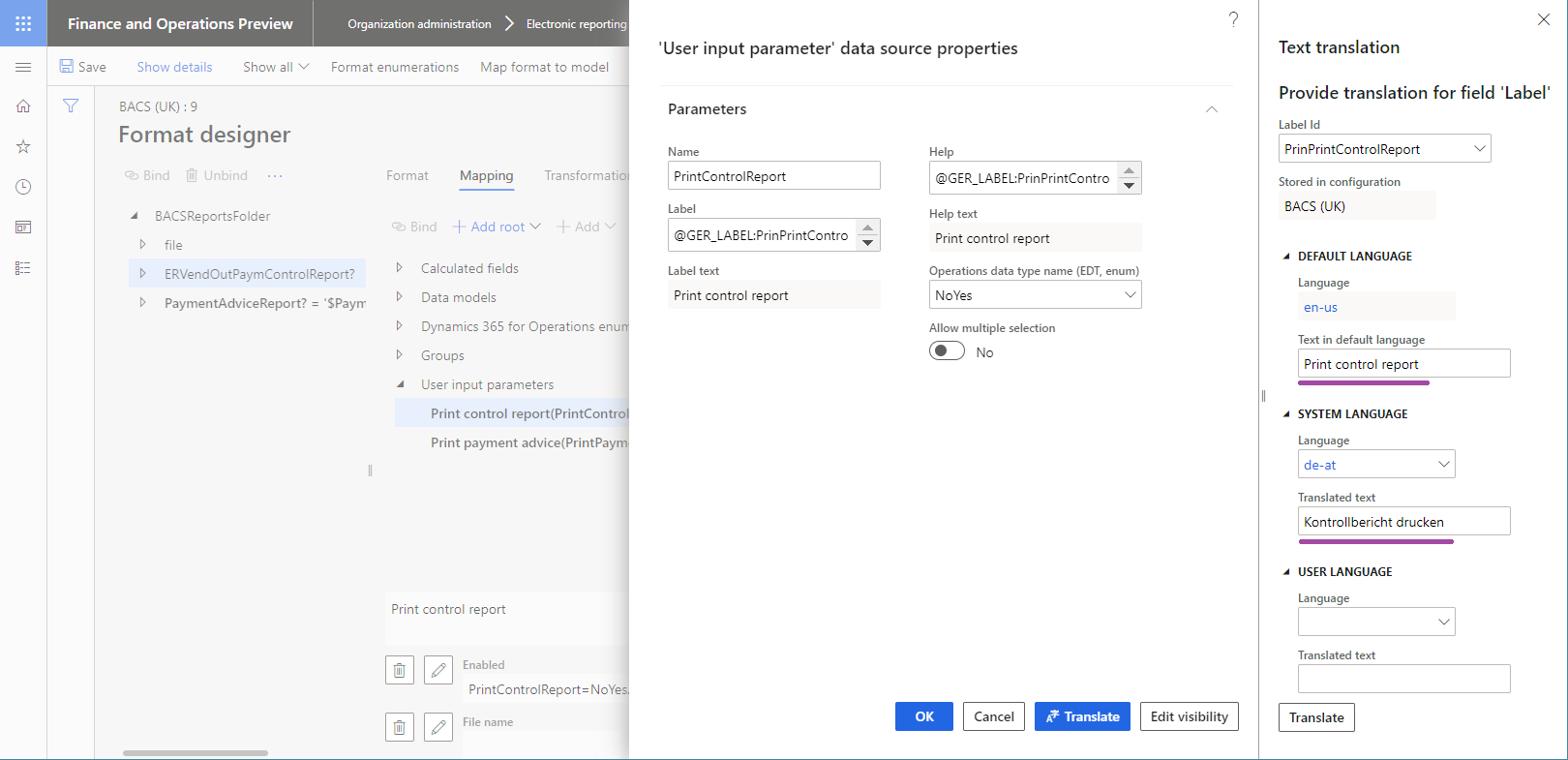Open the help question mark icon
The width and height of the screenshot is (1568, 760).
pyautogui.click(x=1233, y=18)
